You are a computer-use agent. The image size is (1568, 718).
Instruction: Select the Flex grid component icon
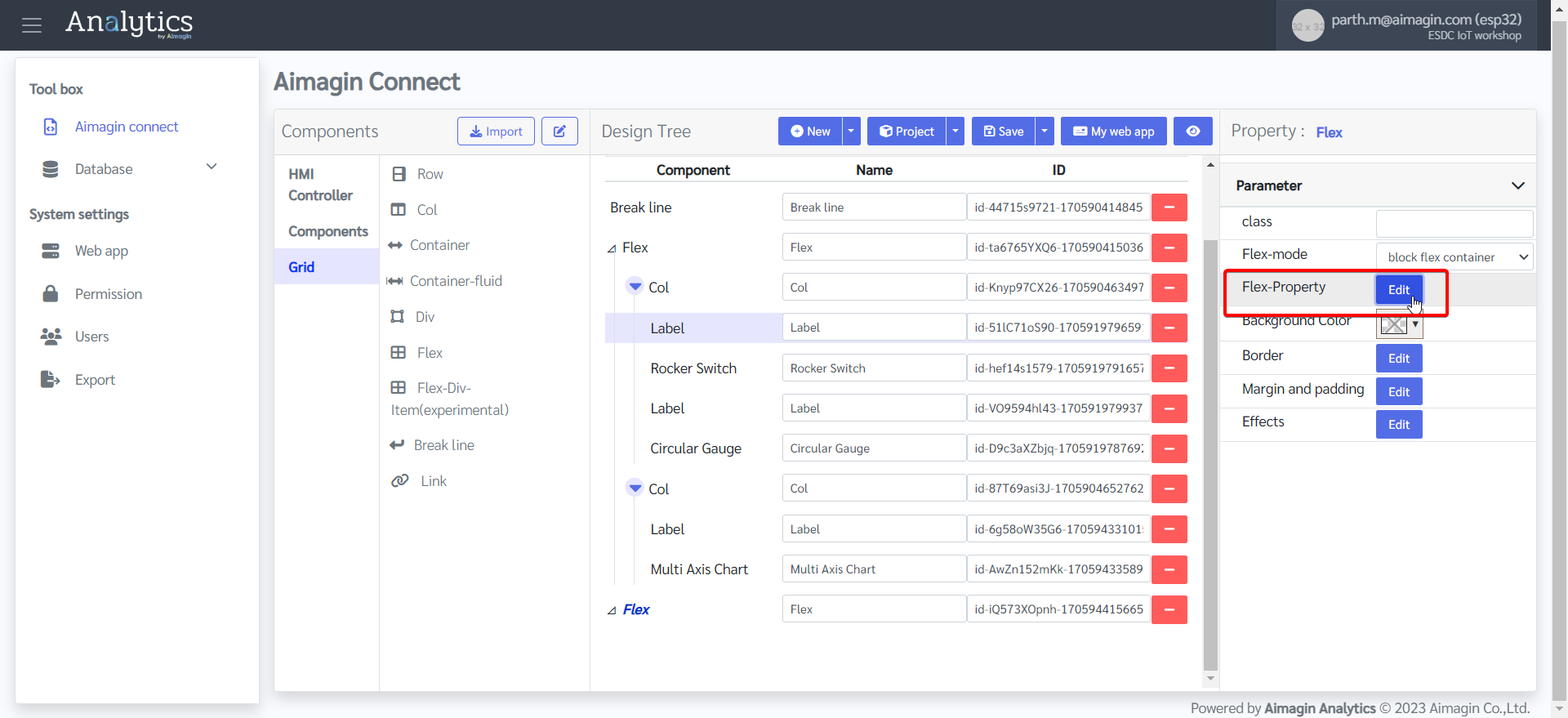(x=399, y=352)
